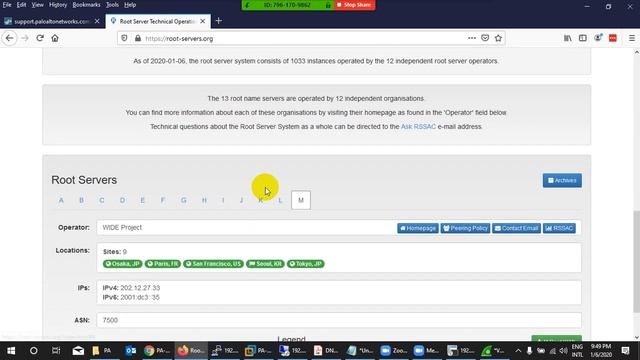640x360 pixels.
Task: Toggle the sidebar view icon
Action: 583,38
